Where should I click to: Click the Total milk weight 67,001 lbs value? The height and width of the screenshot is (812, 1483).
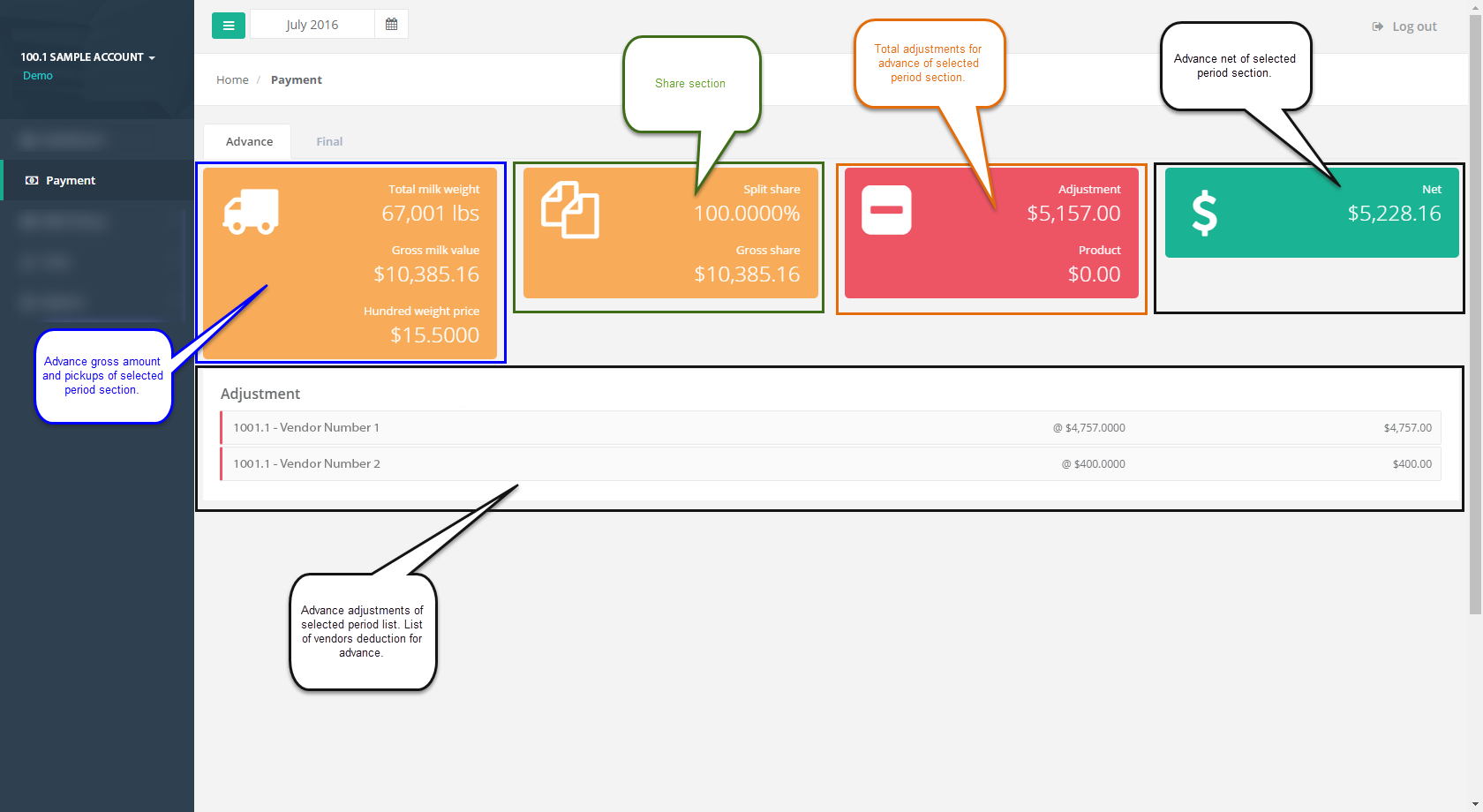[x=431, y=213]
